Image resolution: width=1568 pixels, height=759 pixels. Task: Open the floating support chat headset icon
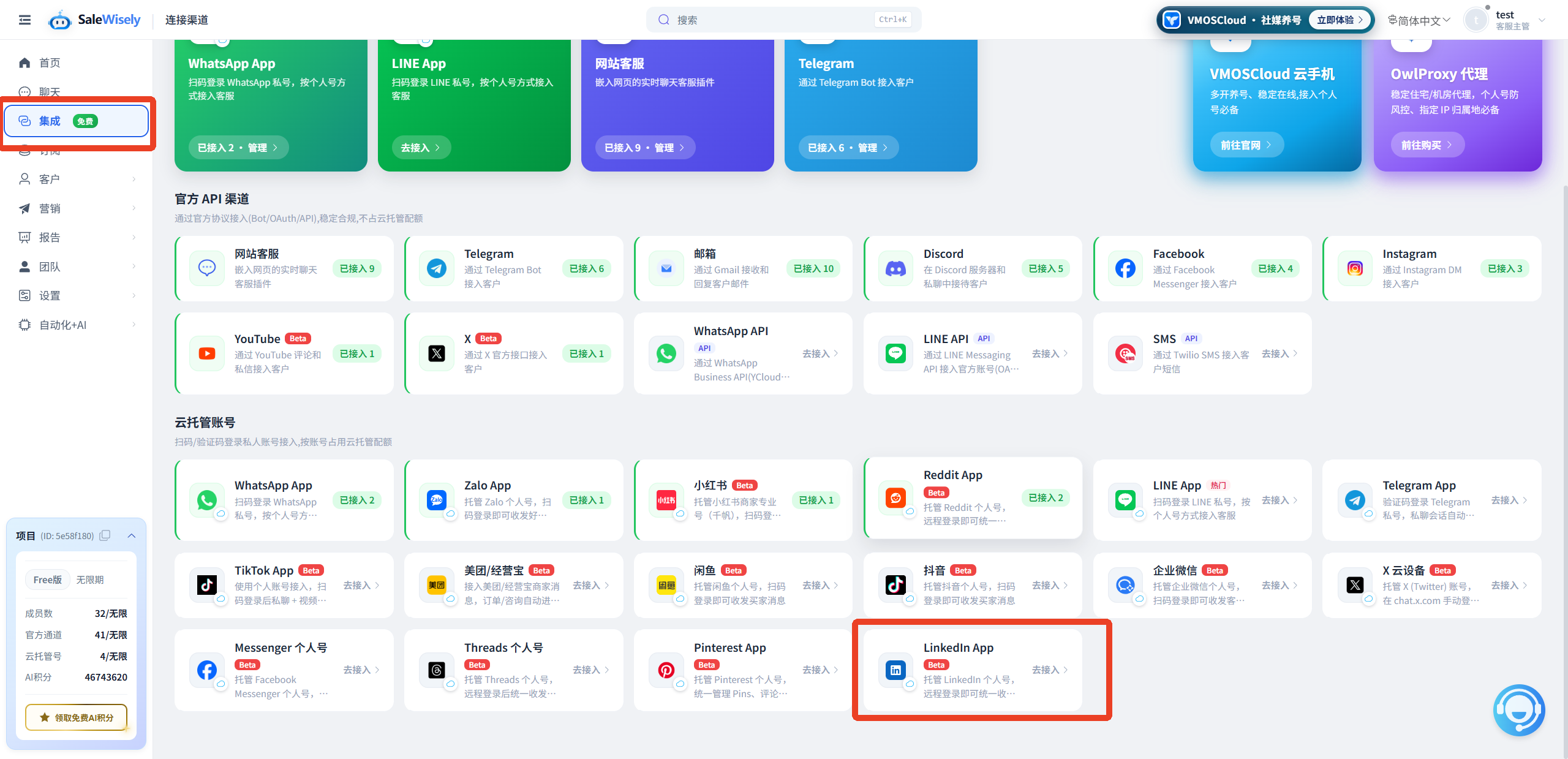1519,709
